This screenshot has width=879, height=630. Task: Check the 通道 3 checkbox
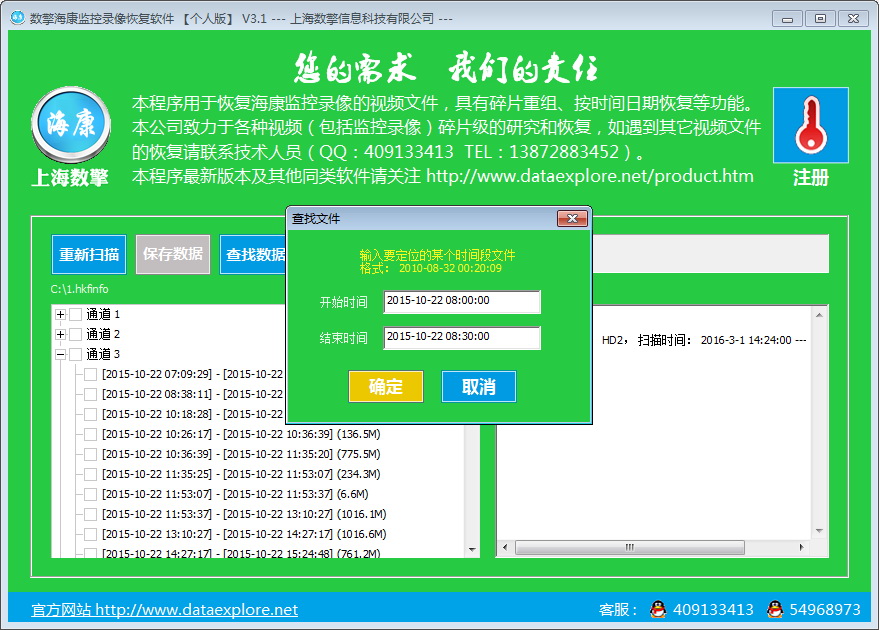click(76, 354)
